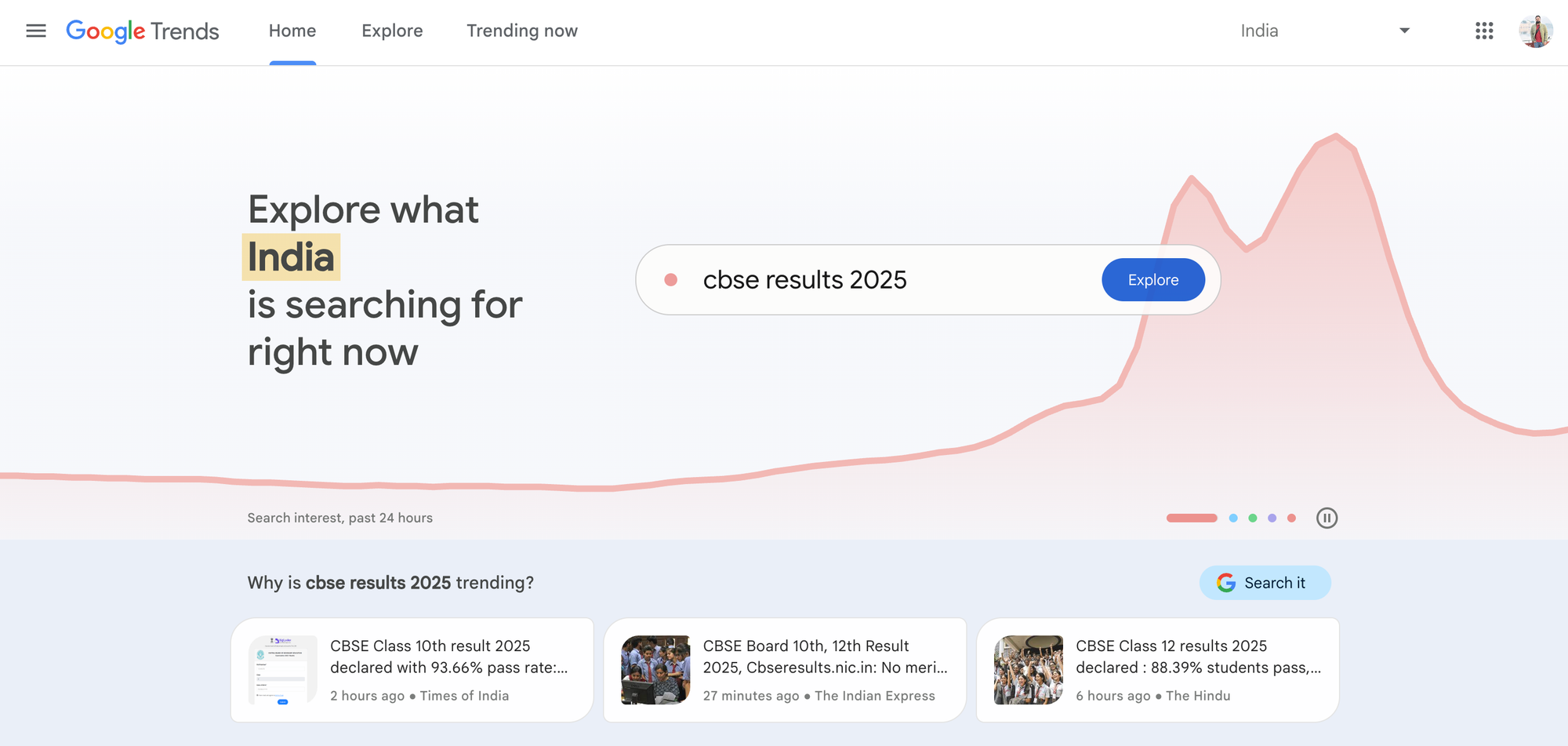Click the red dot beside cbse results 2025
The width and height of the screenshot is (1568, 746).
670,280
